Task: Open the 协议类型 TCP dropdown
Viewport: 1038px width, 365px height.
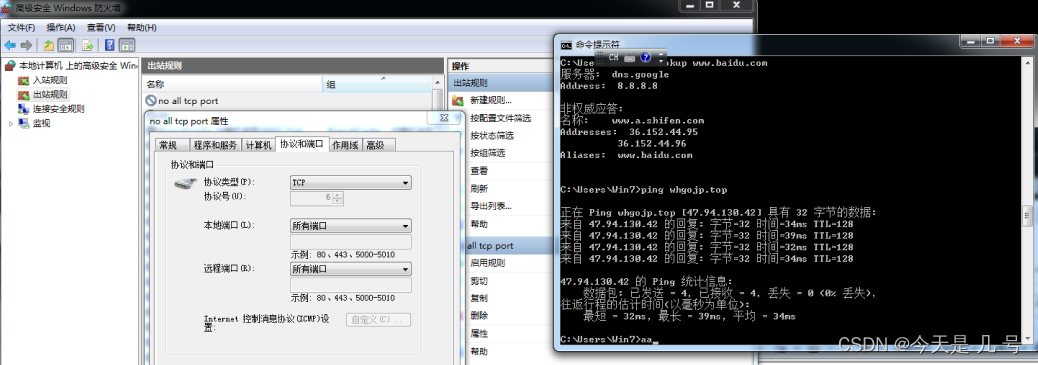Action: 351,183
